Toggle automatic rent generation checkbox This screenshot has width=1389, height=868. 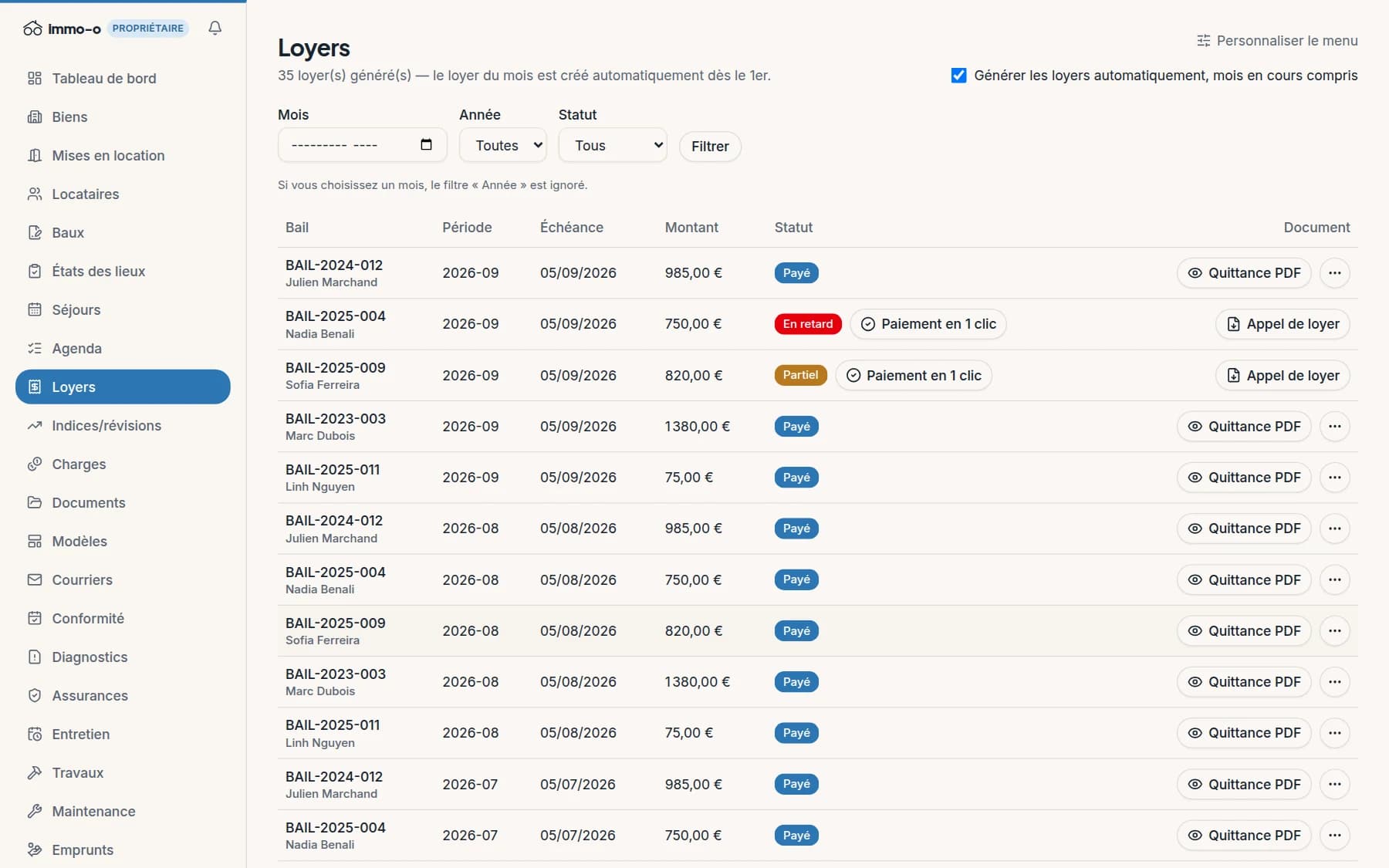coord(958,76)
